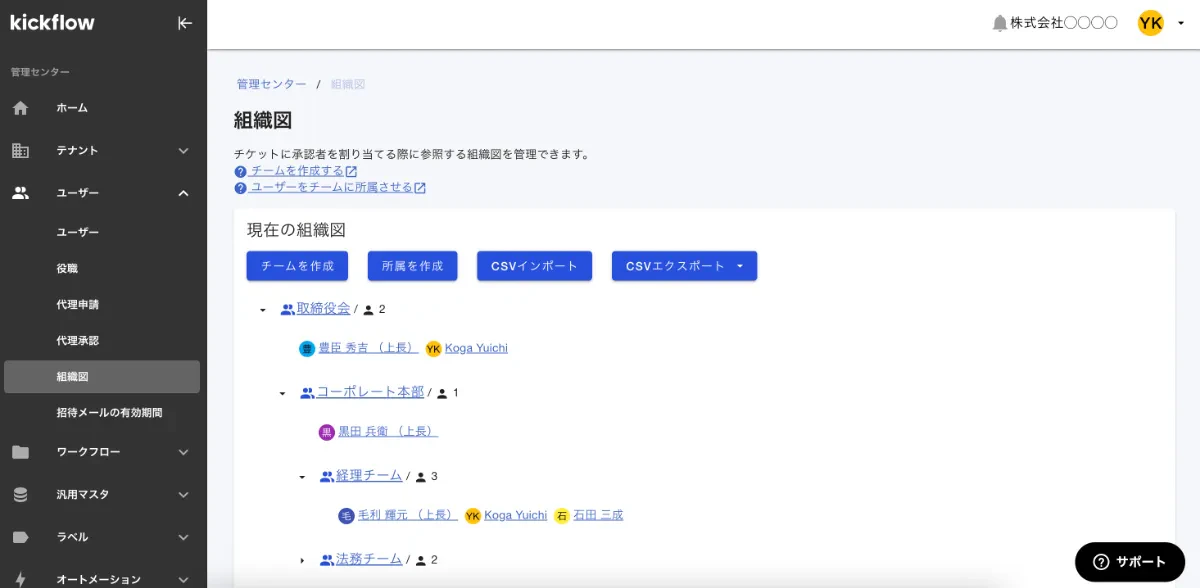Open the サポート help button

[1129, 562]
